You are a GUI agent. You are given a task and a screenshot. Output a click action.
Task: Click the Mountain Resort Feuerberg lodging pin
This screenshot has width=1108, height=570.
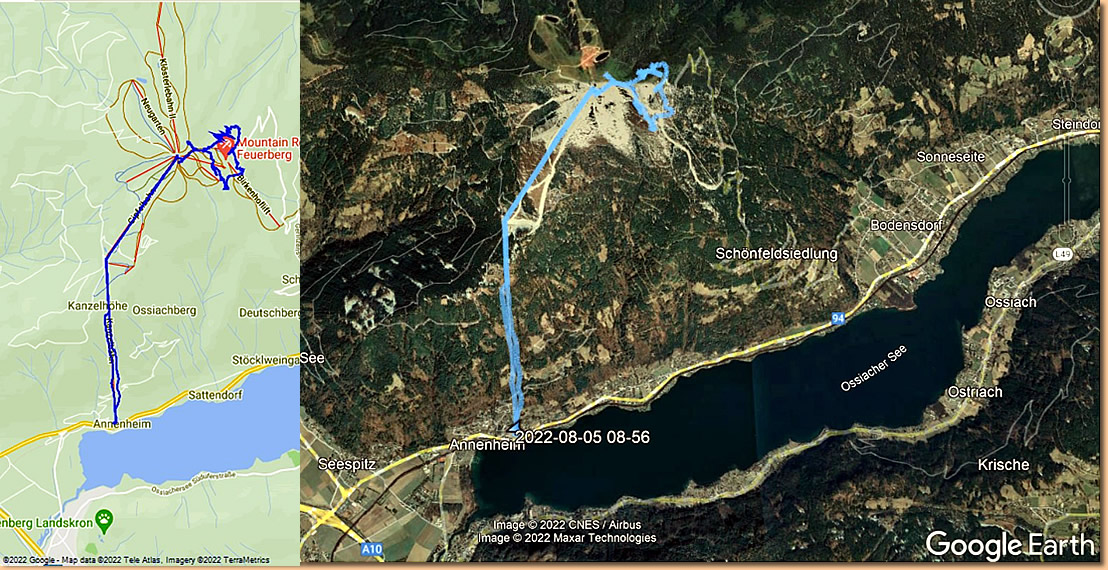point(225,148)
